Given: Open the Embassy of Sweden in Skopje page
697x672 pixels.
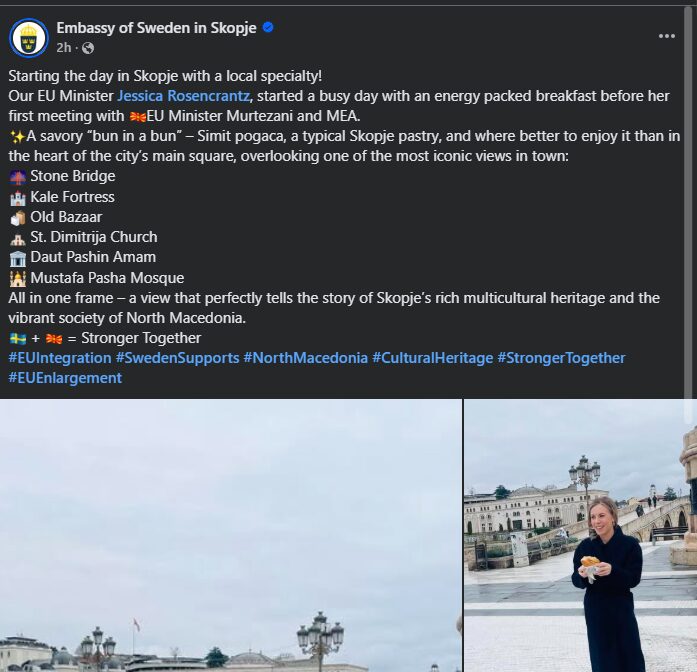Looking at the screenshot, I should click(x=156, y=28).
